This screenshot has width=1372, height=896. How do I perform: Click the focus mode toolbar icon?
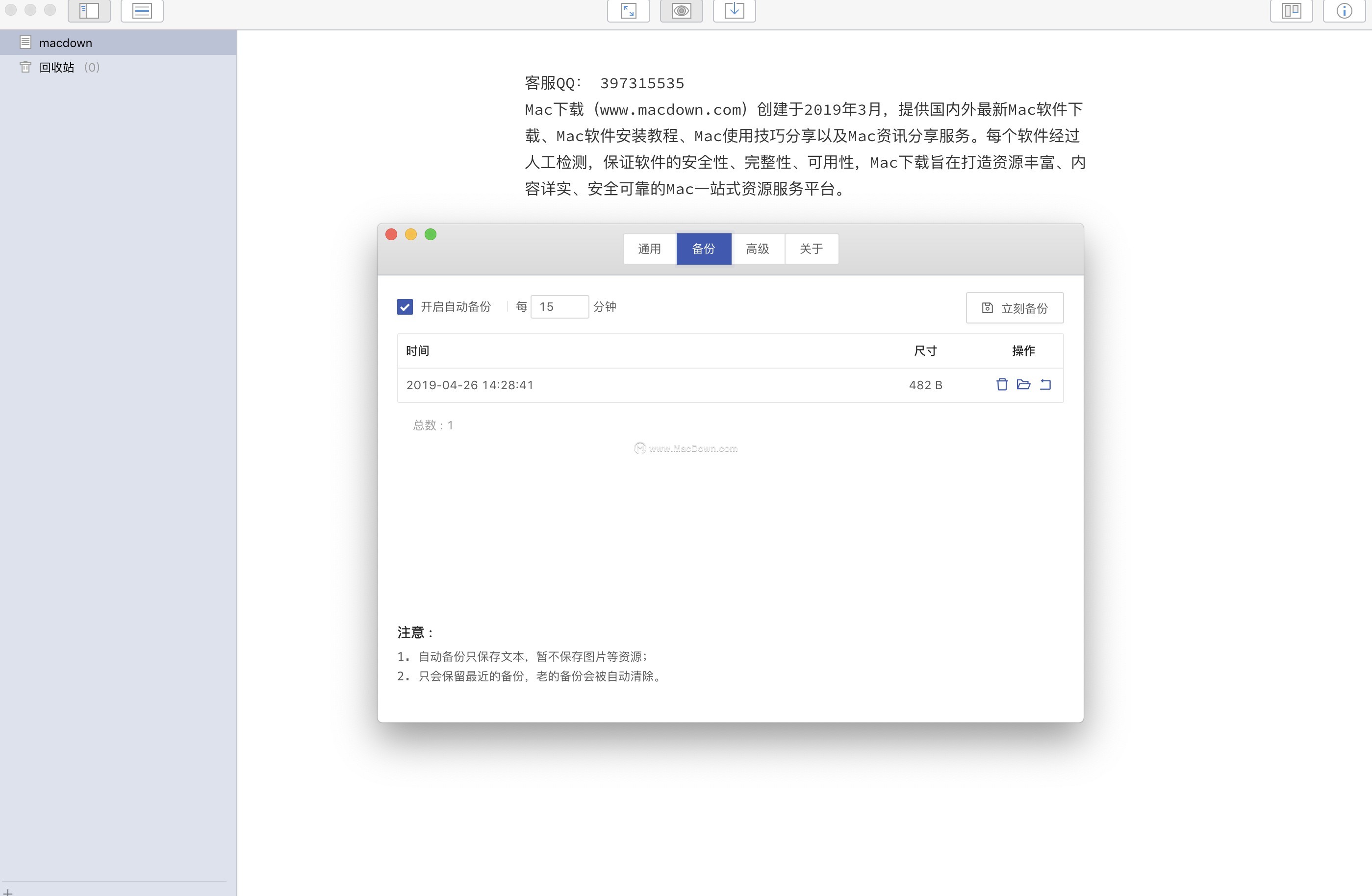click(142, 10)
